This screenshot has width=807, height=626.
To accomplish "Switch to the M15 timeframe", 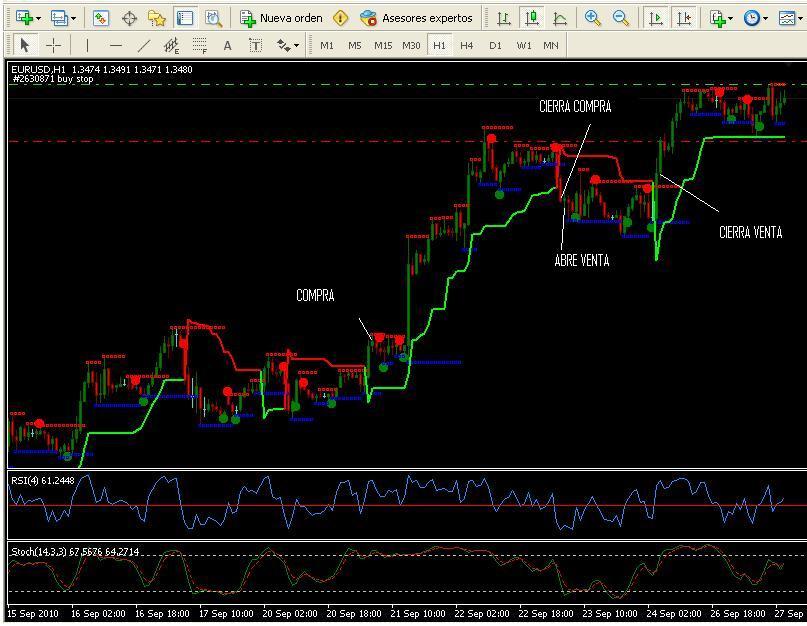I will [x=383, y=45].
